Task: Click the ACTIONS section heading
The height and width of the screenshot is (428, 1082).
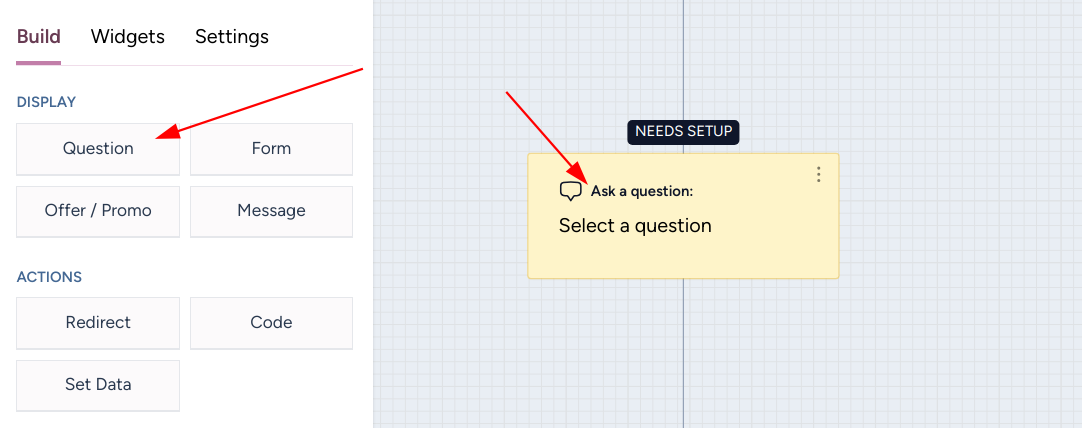Action: pos(49,277)
